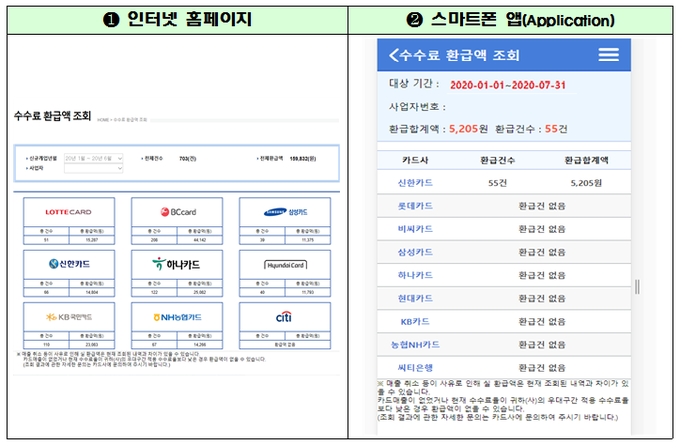
Task: Click the Samsung 삼성카드 logo tile
Action: pyautogui.click(x=285, y=212)
